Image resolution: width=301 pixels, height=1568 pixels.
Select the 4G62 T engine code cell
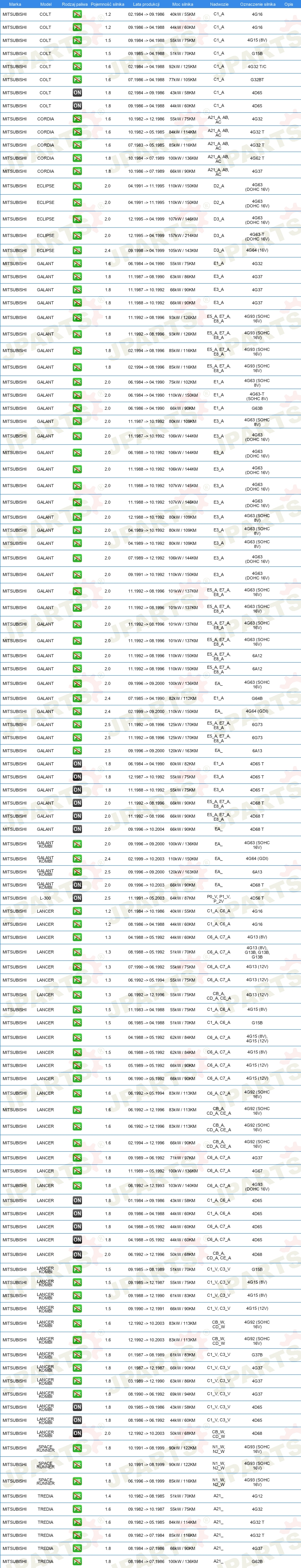257,158
